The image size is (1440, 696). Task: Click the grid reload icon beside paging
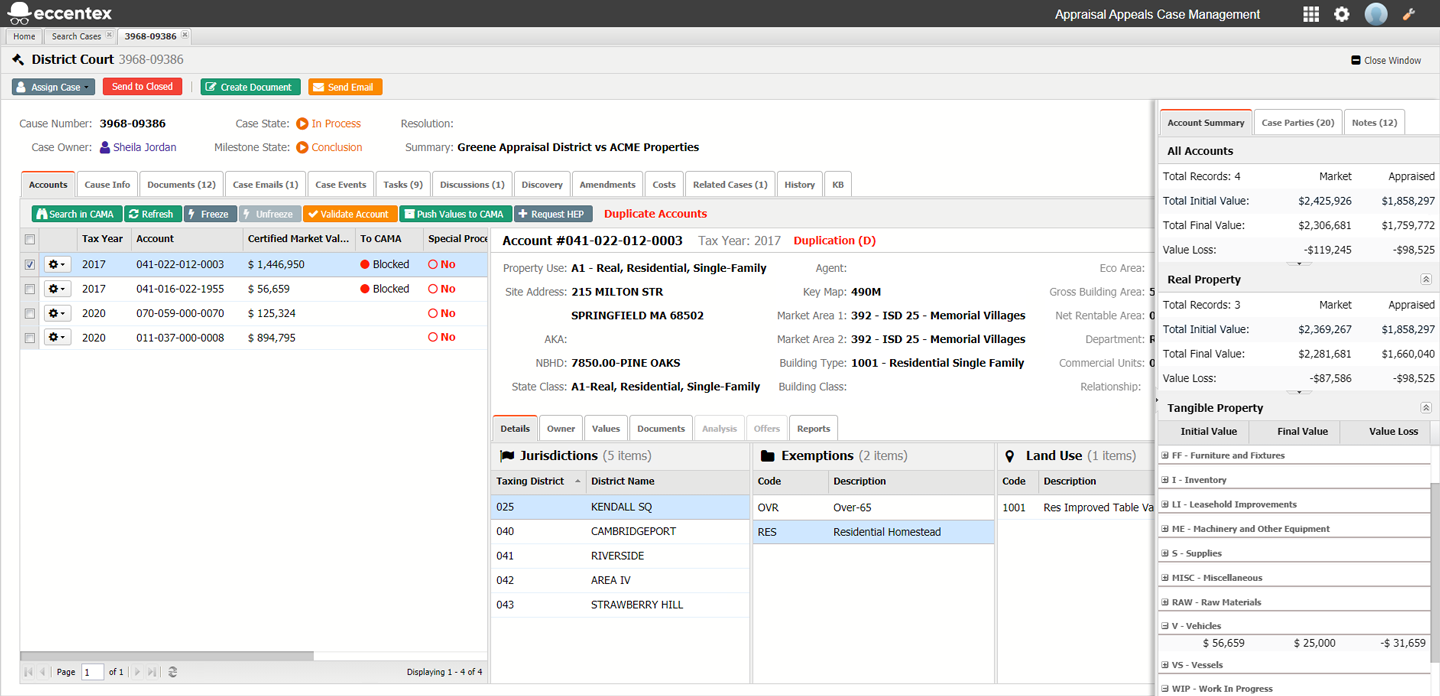173,672
